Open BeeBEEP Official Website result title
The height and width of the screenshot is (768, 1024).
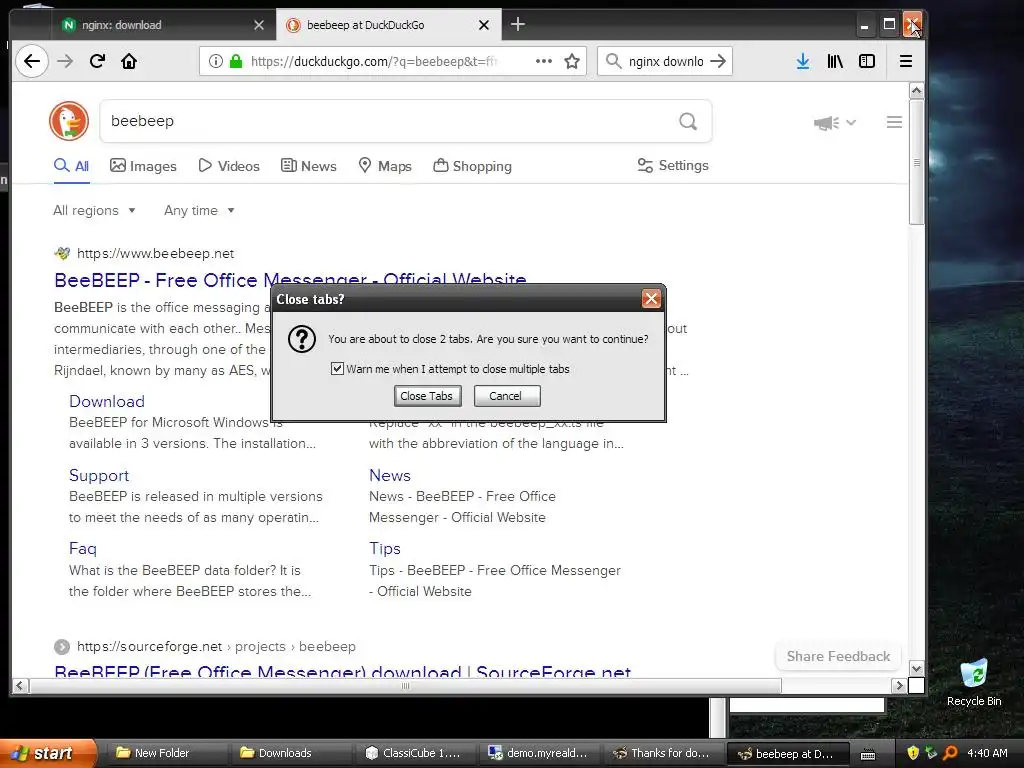pyautogui.click(x=291, y=278)
